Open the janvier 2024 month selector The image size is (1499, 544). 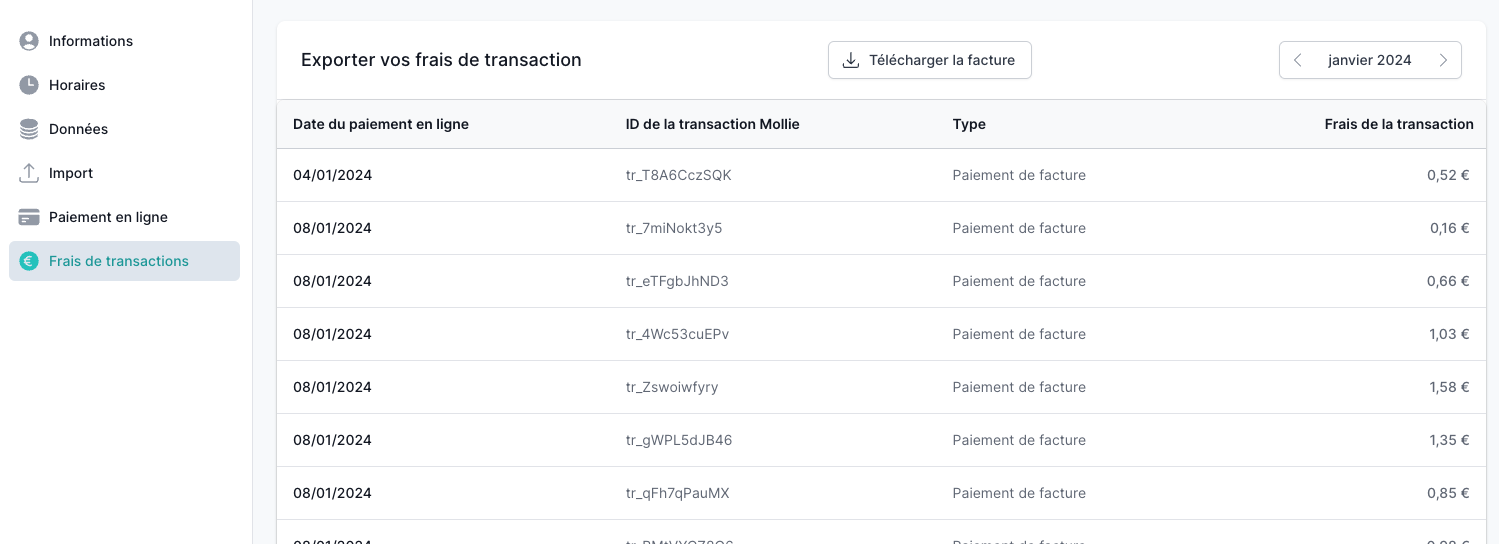[x=1369, y=60]
